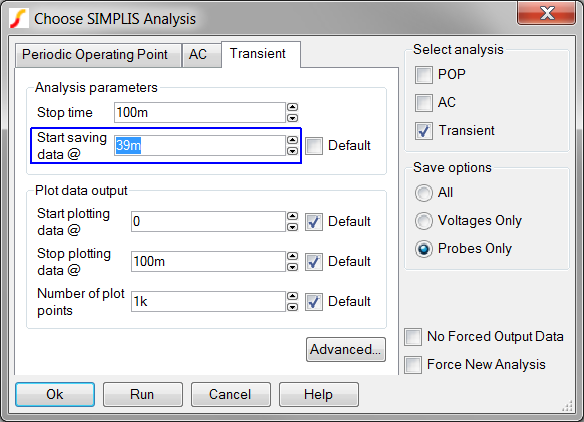Click the Stop plotting data field
Viewport: 584px width, 422px height.
208,261
